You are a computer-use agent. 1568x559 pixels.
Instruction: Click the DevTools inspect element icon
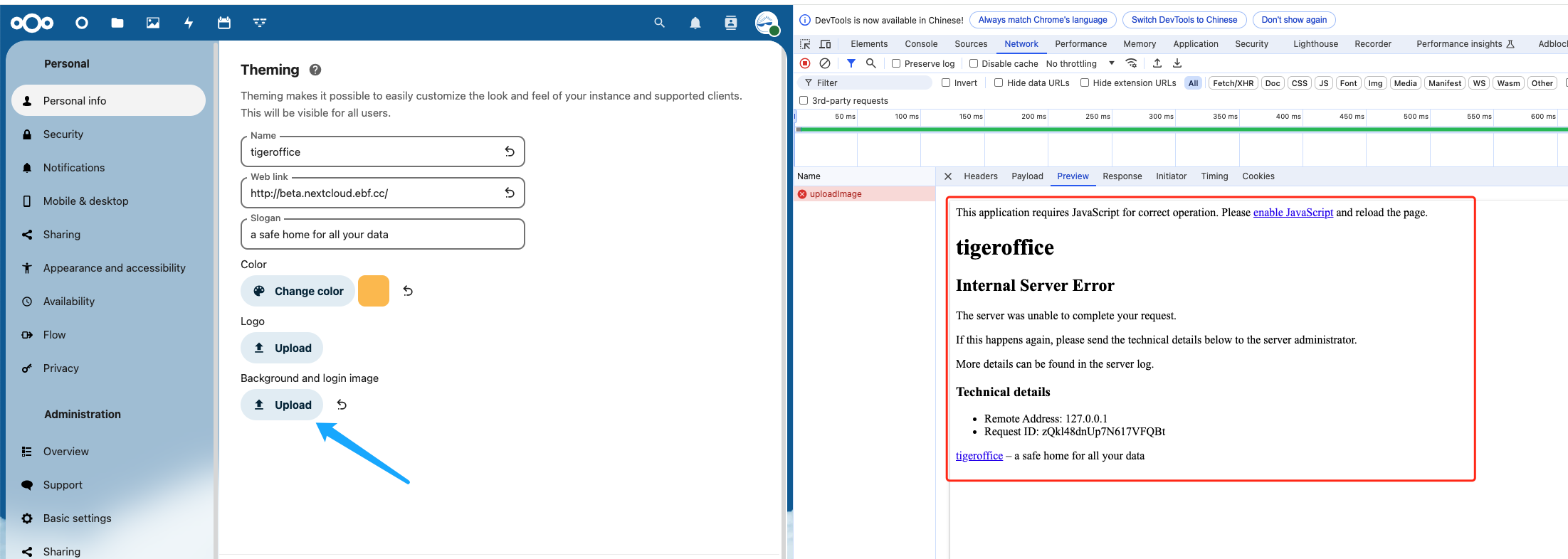point(806,44)
